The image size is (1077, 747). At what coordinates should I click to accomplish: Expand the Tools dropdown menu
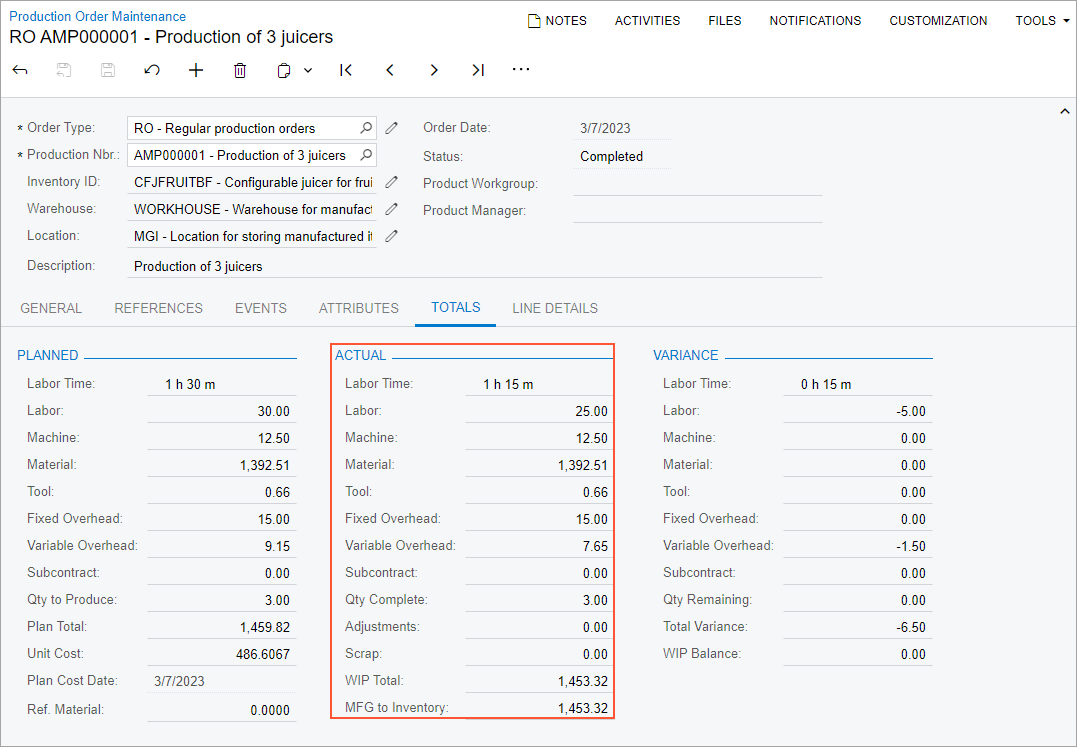(1042, 20)
